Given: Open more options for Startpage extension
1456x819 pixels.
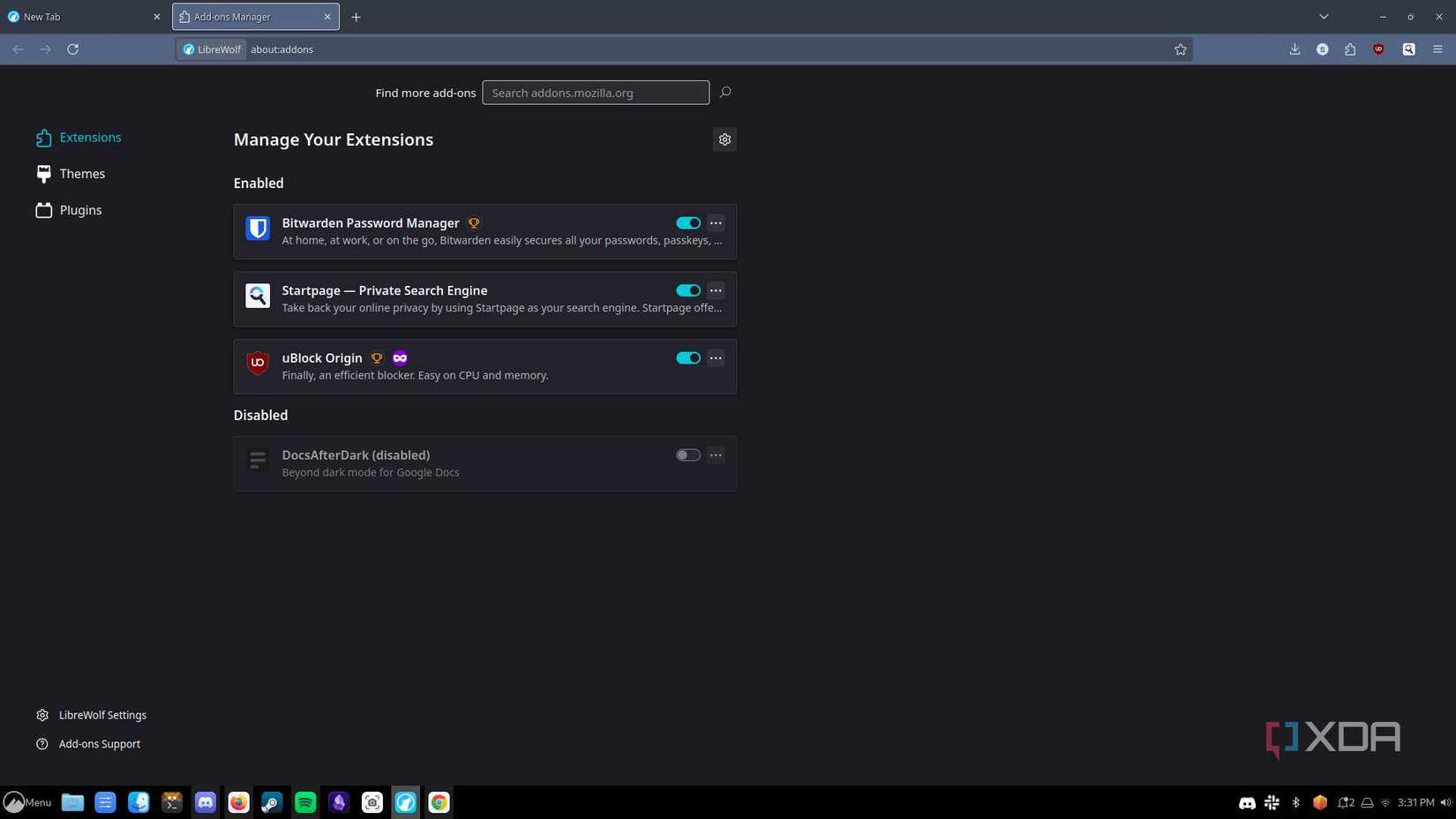Looking at the screenshot, I should coord(716,290).
